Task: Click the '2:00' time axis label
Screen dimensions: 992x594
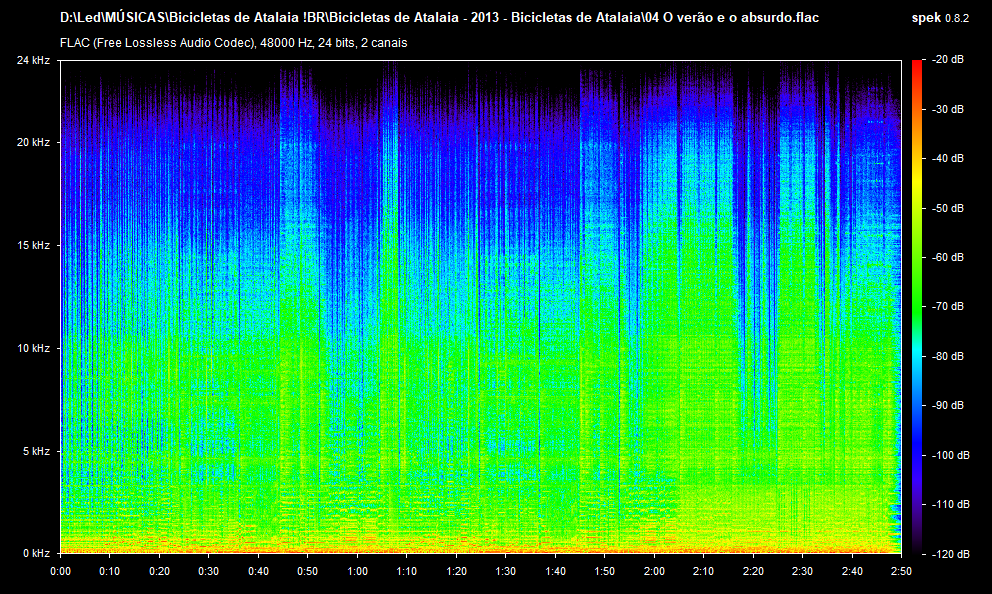Action: click(654, 571)
